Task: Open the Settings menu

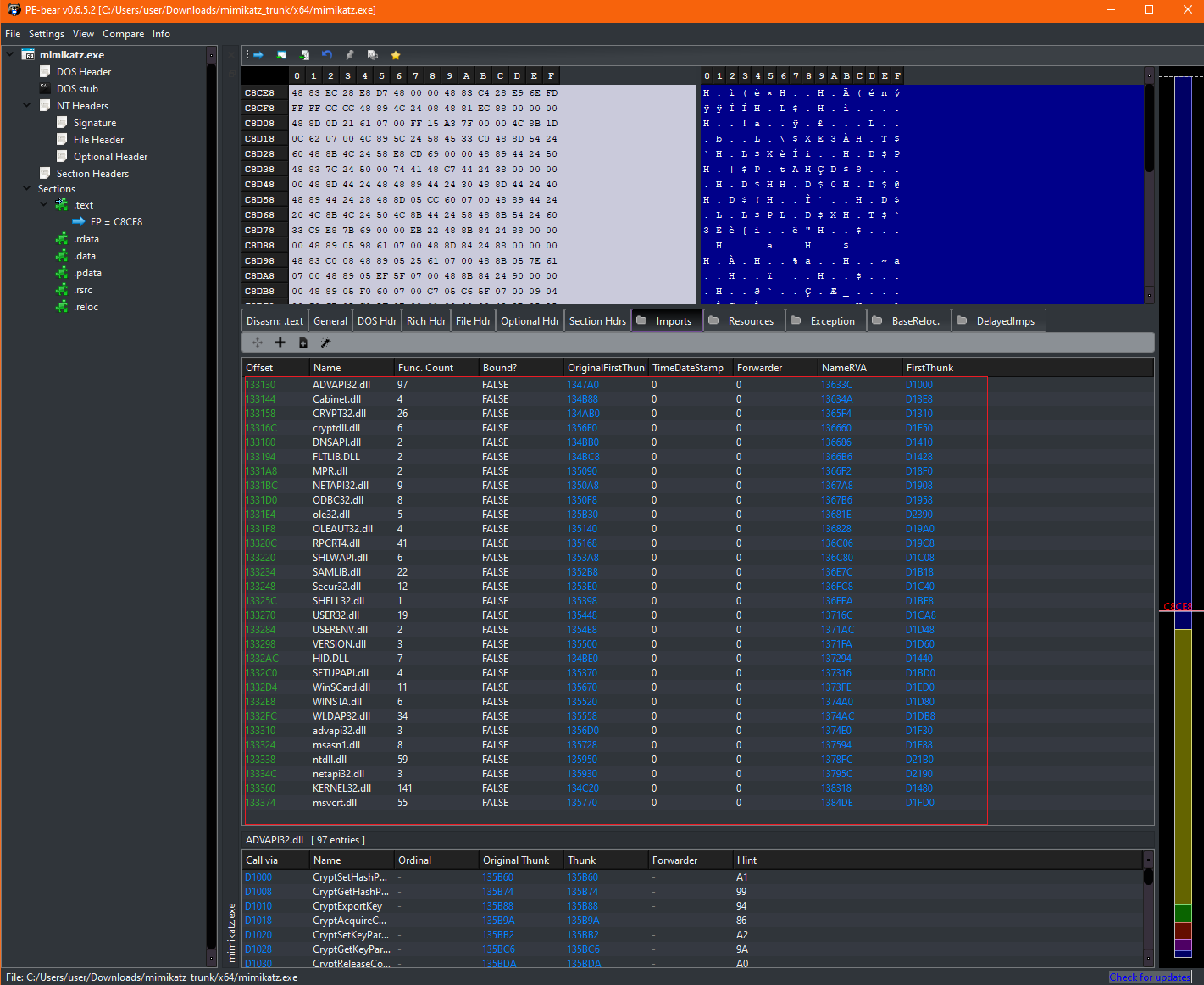Action: [x=47, y=34]
